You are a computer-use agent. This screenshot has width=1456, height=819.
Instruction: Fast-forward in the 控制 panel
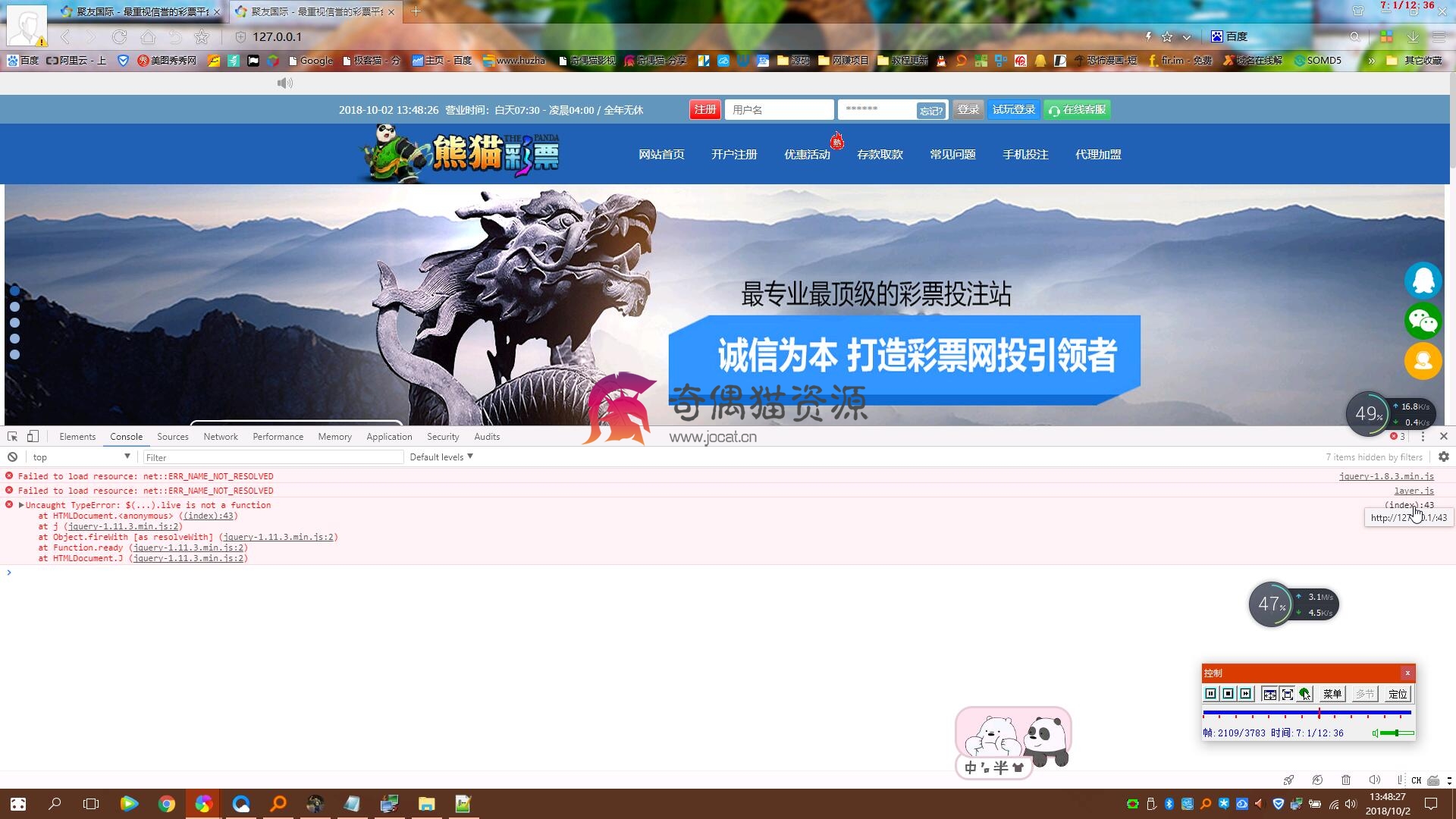click(1245, 694)
